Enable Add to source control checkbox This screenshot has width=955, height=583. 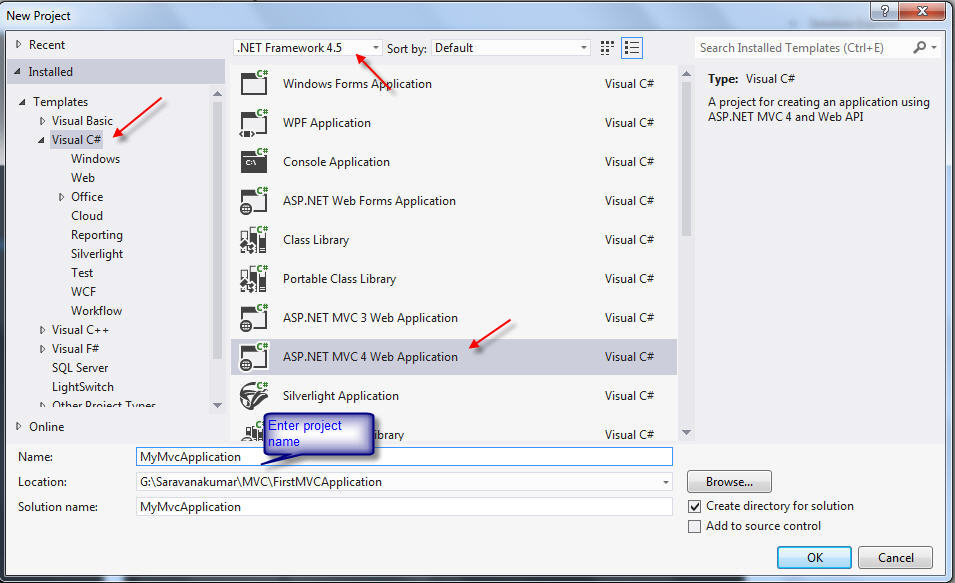point(694,526)
